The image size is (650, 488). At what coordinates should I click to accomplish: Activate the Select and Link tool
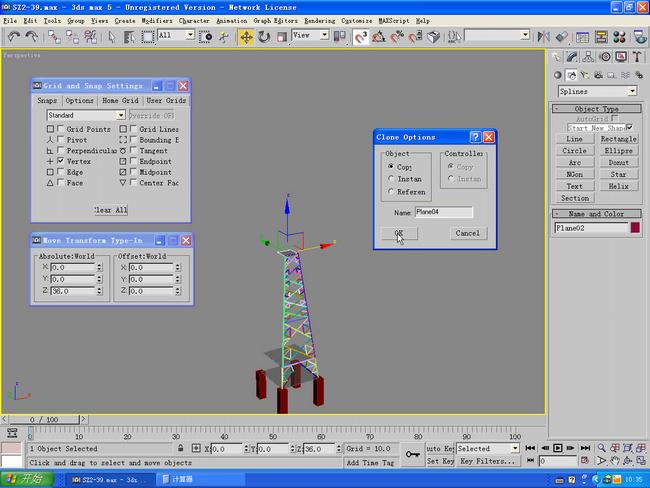(54, 37)
